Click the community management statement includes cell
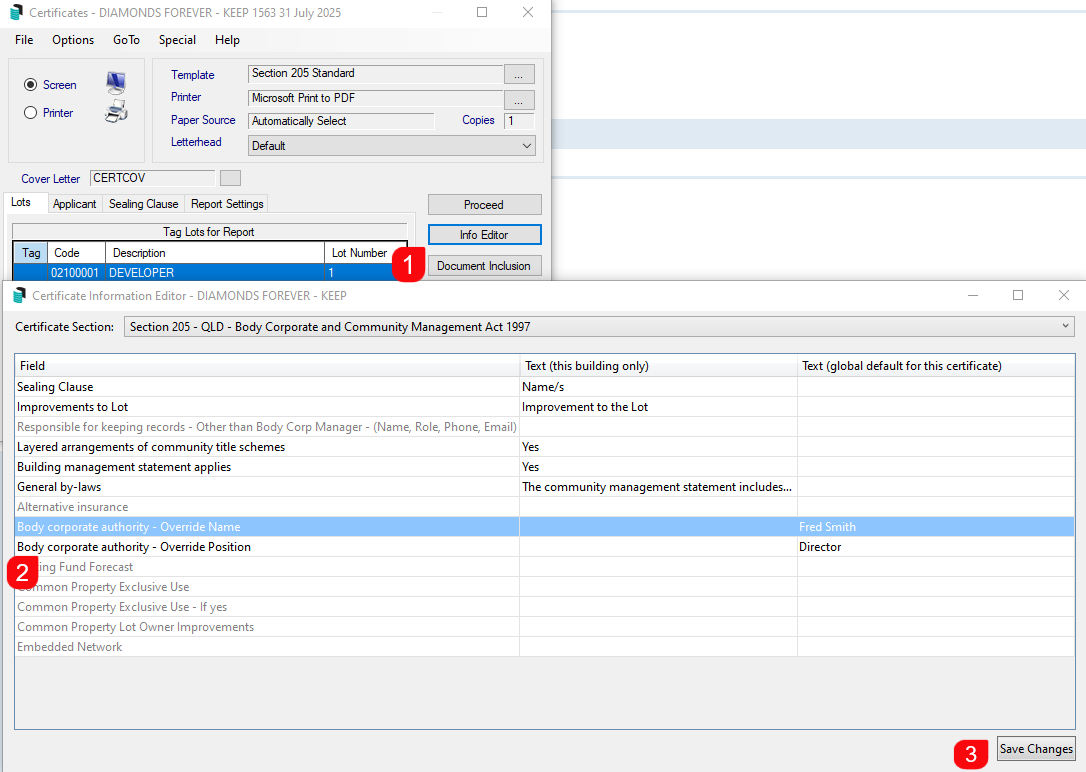The image size is (1086, 772). 658,487
